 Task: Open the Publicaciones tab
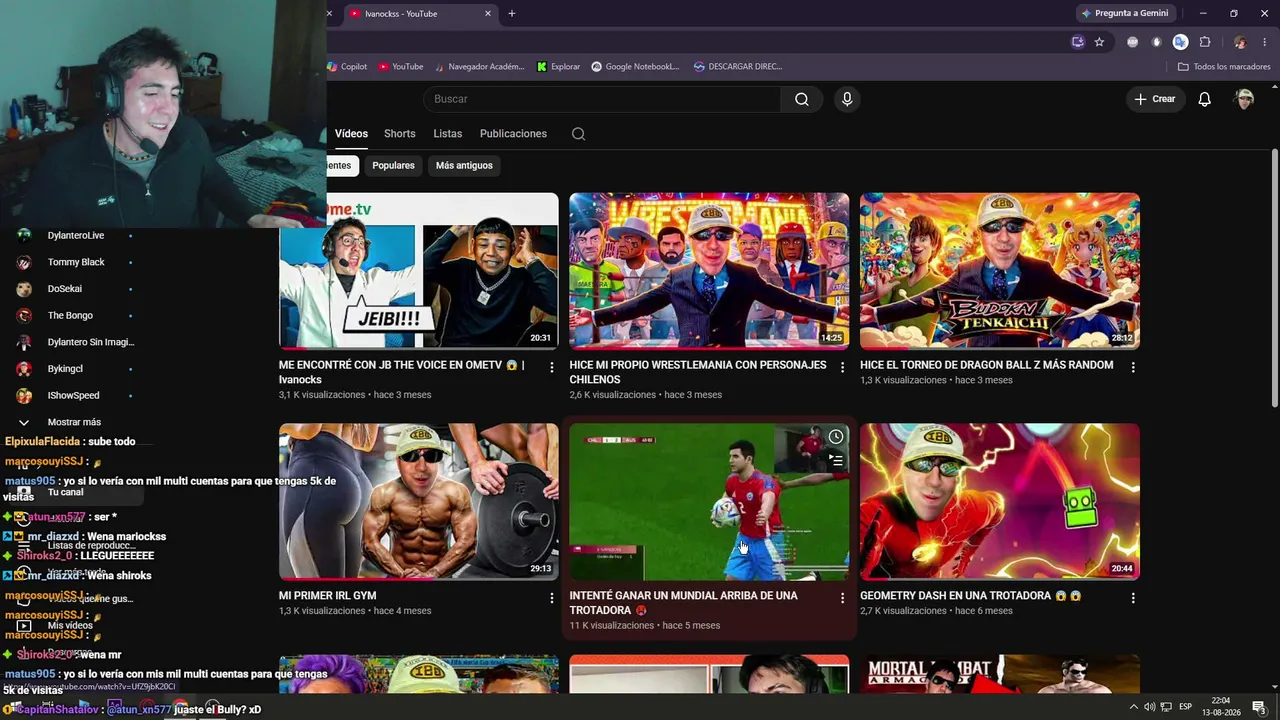tap(513, 134)
